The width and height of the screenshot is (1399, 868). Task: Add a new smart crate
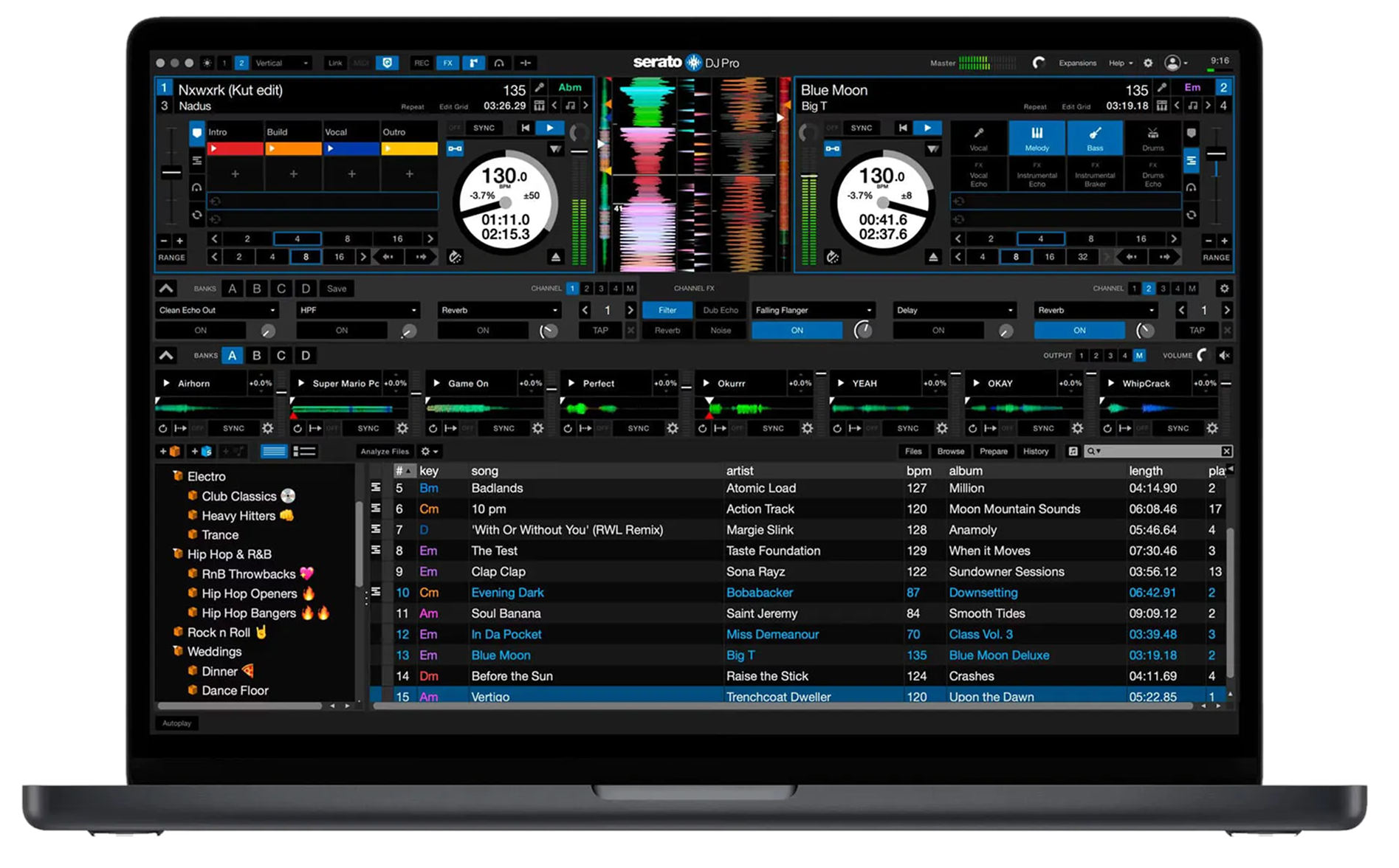tap(202, 451)
